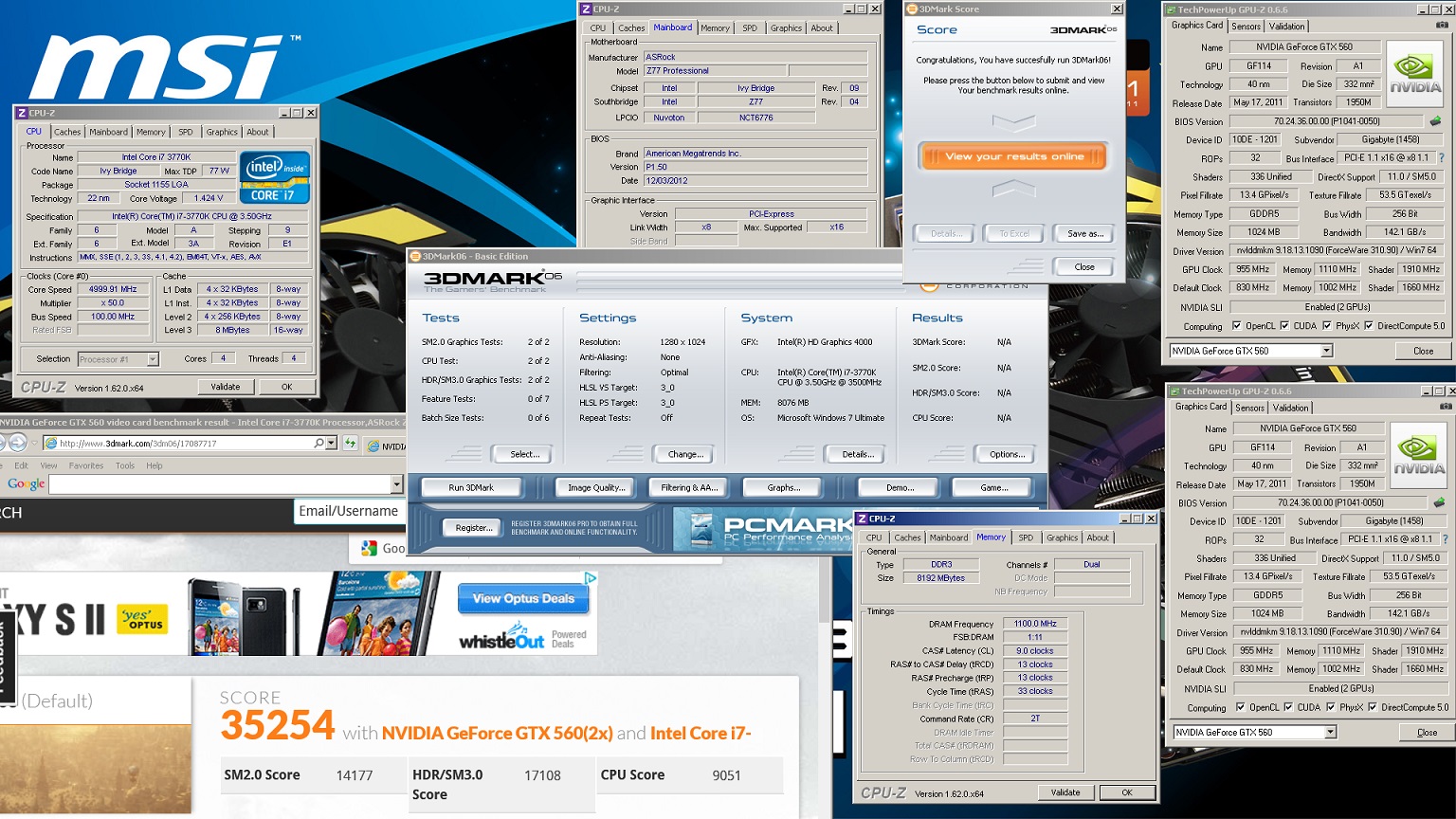Toggle PhysX checkbox in lower GPU-Z window
The width and height of the screenshot is (1456, 819).
(x=1330, y=707)
